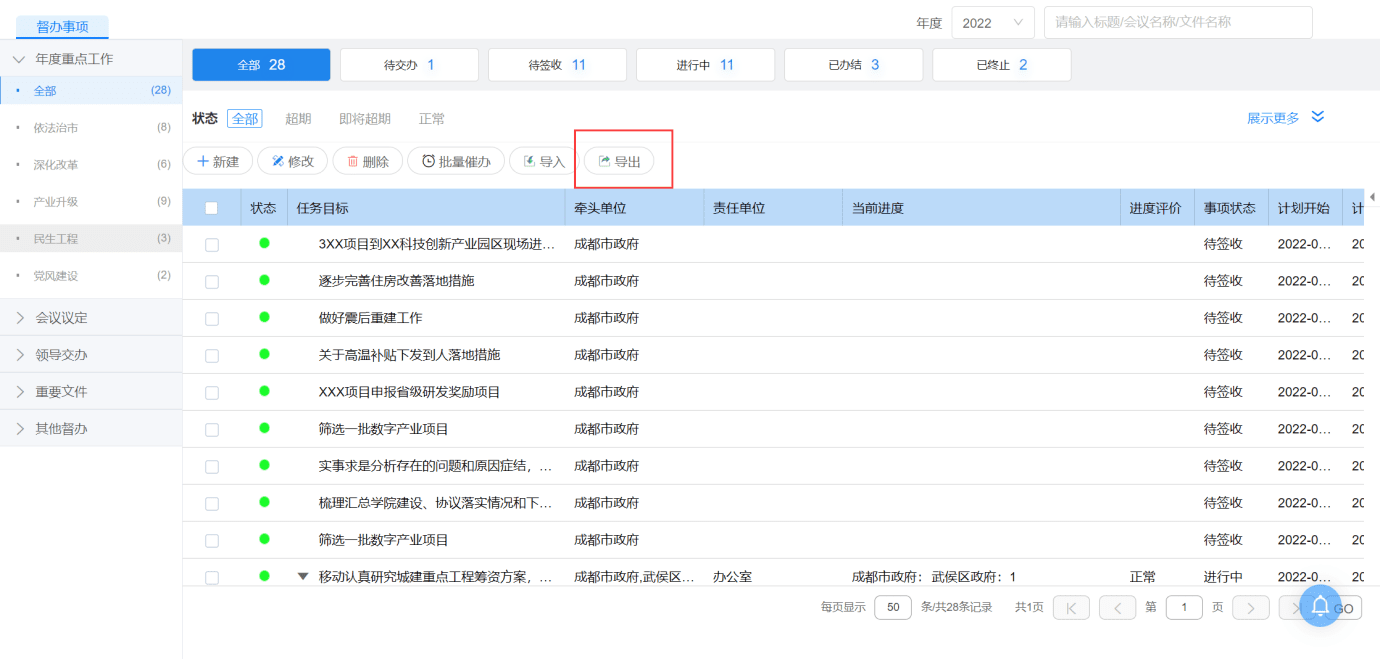This screenshot has height=659, width=1380.
Task: Select 全部 (28) in the sidebar
Action: point(91,90)
